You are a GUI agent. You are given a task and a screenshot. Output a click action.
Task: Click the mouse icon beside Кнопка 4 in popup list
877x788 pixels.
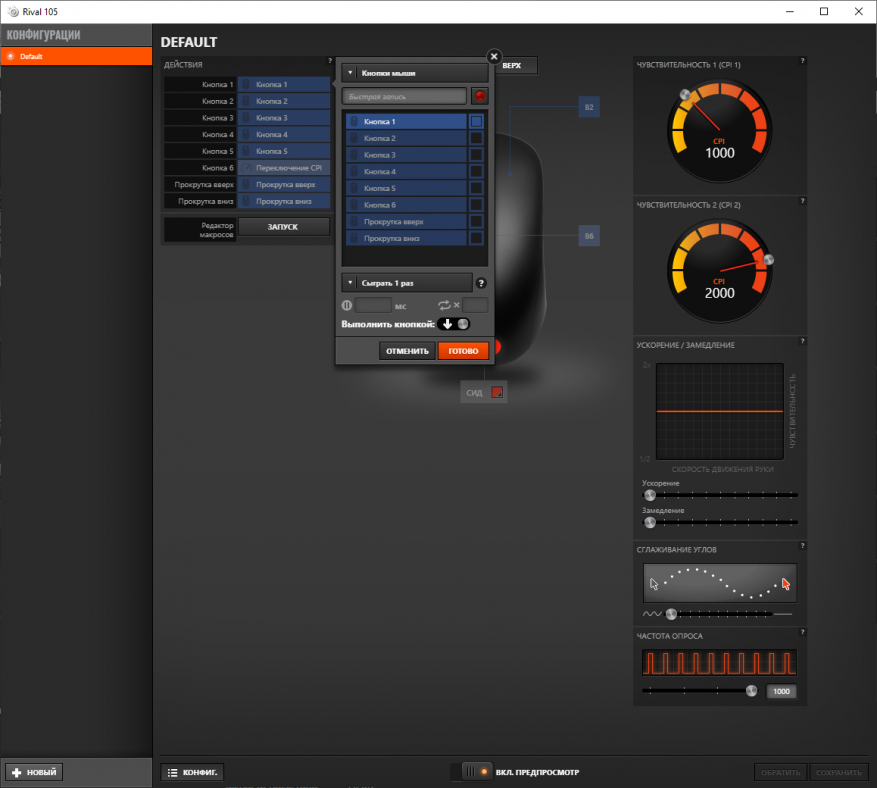tap(354, 172)
